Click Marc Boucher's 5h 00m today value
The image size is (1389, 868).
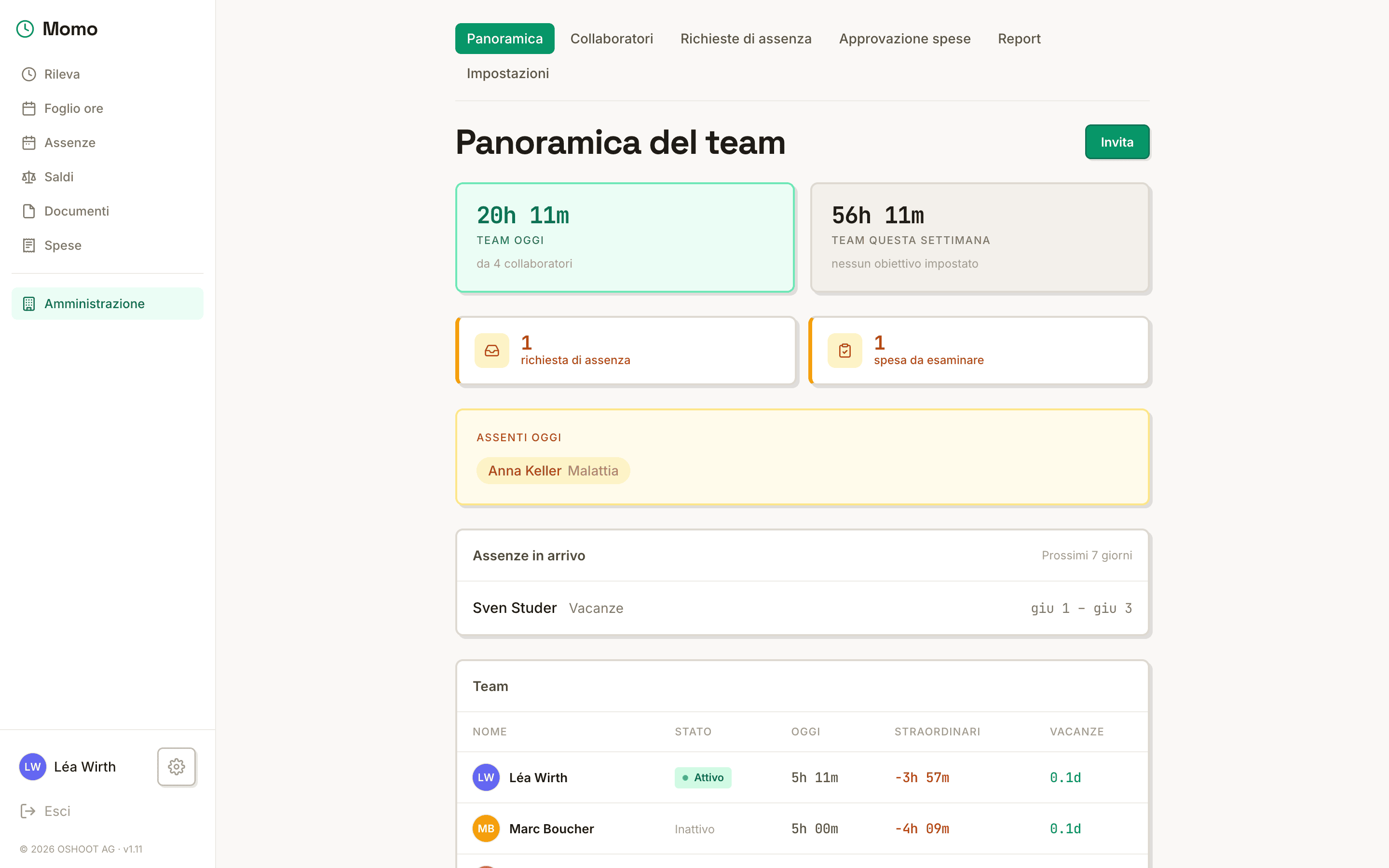tap(814, 828)
